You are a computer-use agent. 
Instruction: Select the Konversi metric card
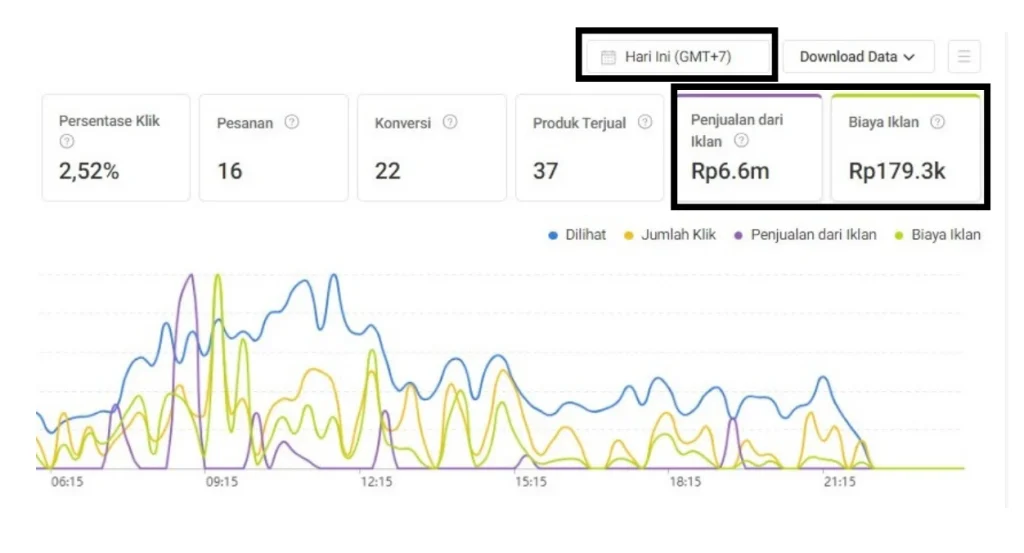[431, 148]
